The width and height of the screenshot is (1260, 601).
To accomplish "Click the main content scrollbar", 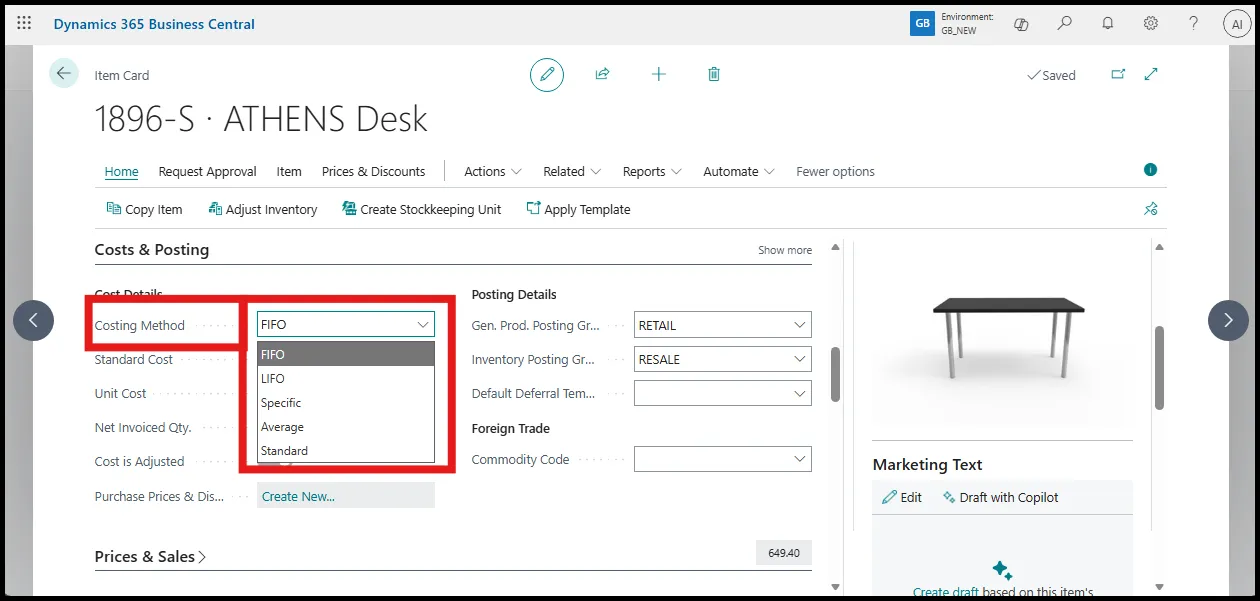I will pyautogui.click(x=836, y=374).
